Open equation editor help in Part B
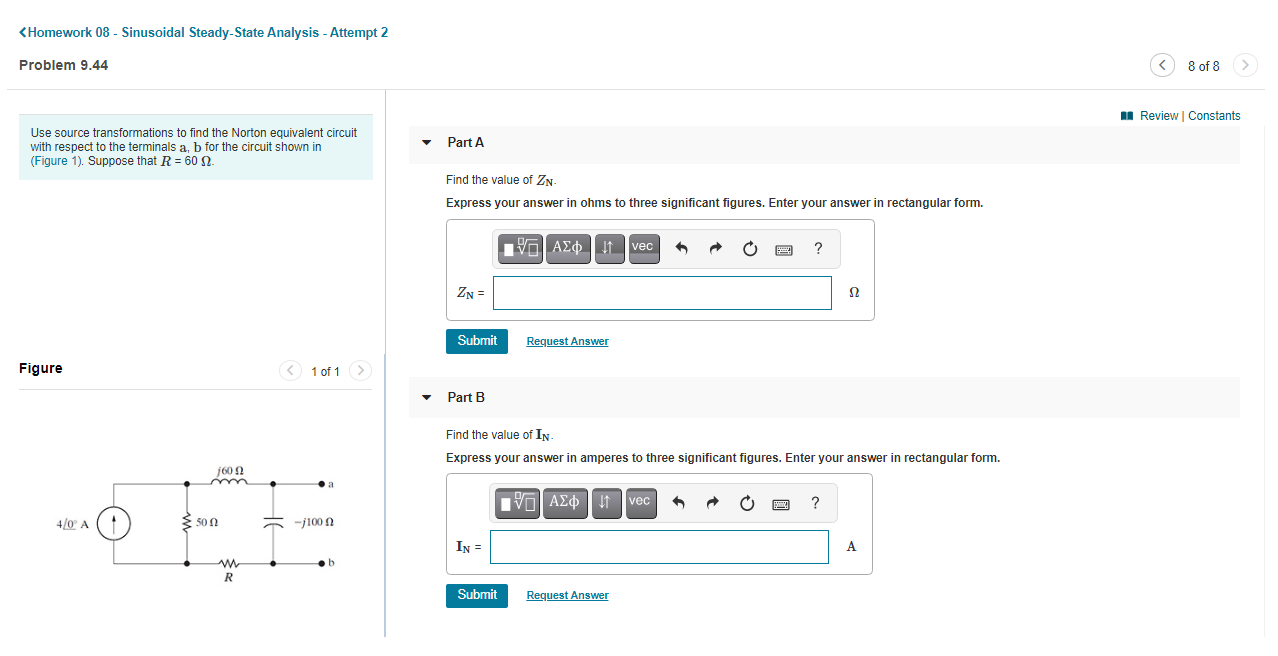The height and width of the screenshot is (656, 1278). 815,503
